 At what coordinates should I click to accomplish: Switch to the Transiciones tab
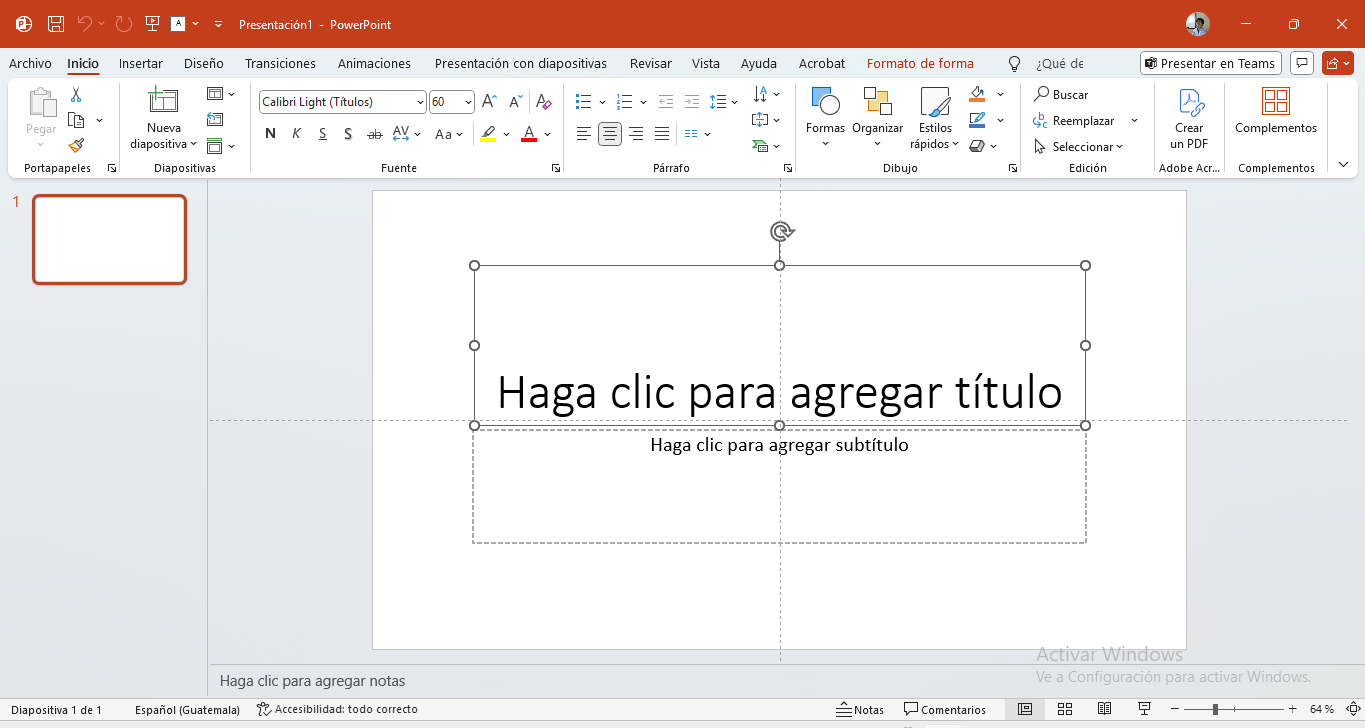tap(280, 63)
